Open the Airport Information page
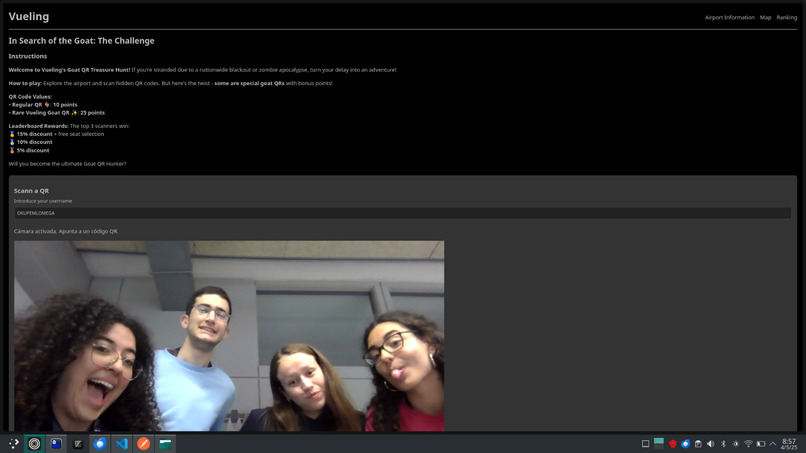This screenshot has height=453, width=806. [729, 17]
